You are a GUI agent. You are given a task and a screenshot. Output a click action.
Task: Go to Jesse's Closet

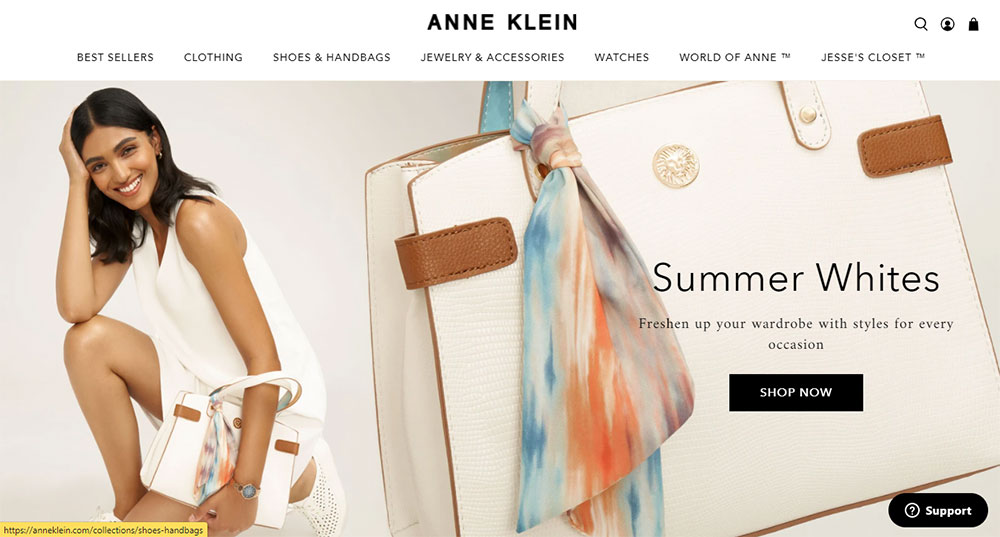coord(872,57)
